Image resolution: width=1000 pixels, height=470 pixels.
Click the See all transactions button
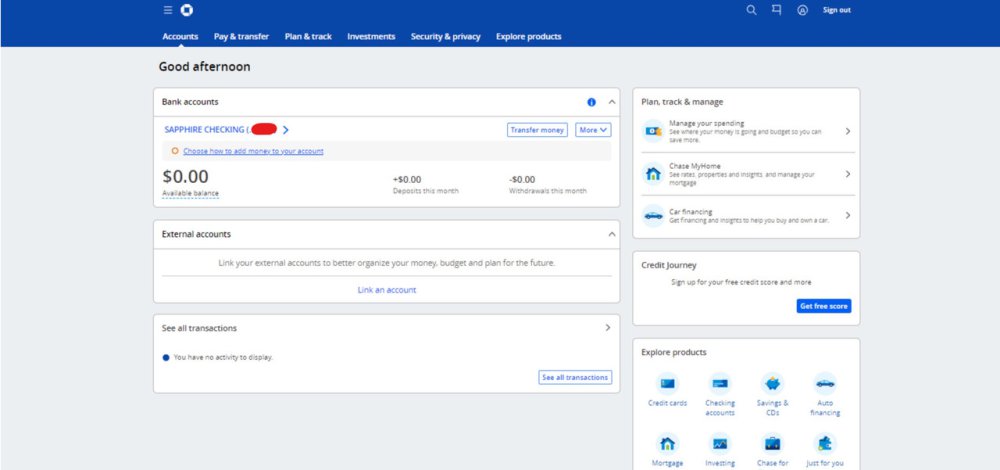(x=575, y=378)
